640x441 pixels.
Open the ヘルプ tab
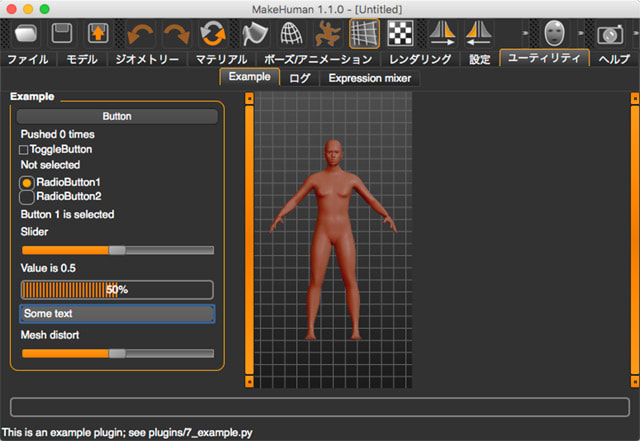(614, 59)
